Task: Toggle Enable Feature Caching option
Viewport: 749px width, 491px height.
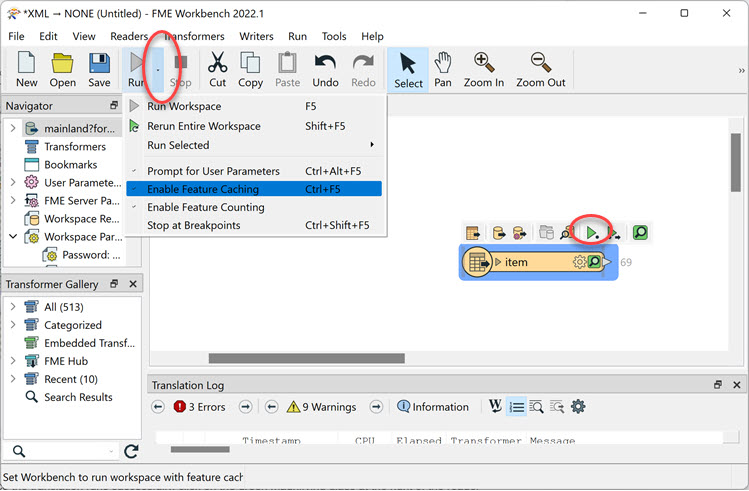Action: (254, 189)
